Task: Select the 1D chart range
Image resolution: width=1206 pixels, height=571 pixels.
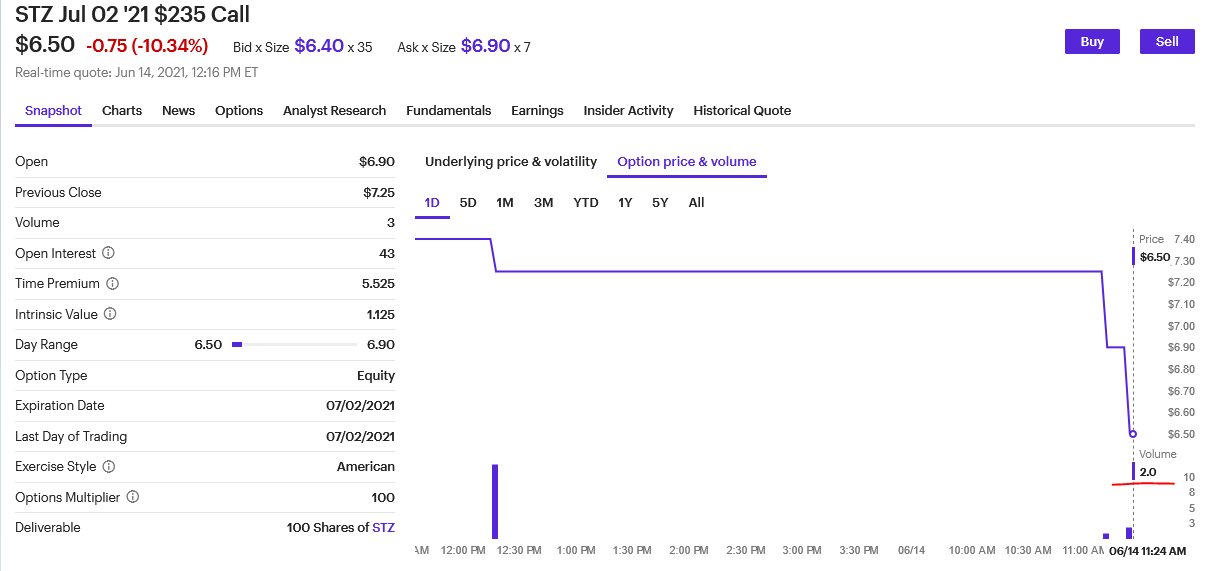Action: pyautogui.click(x=432, y=203)
